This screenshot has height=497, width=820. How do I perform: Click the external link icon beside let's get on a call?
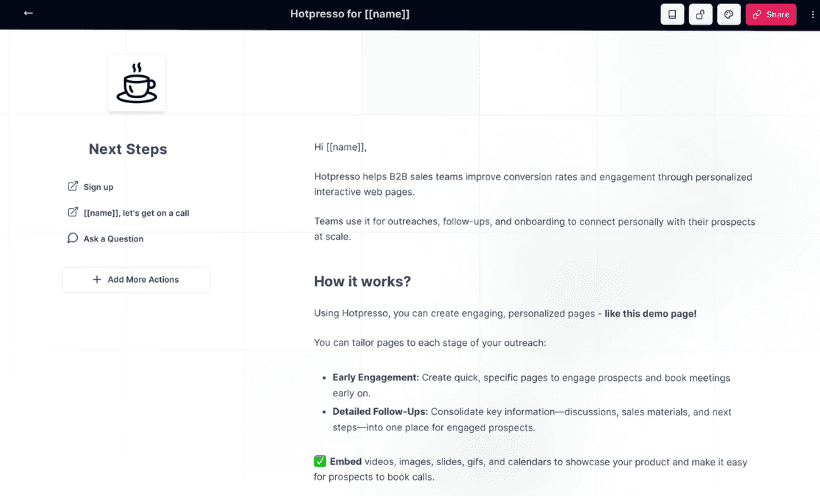coord(73,212)
